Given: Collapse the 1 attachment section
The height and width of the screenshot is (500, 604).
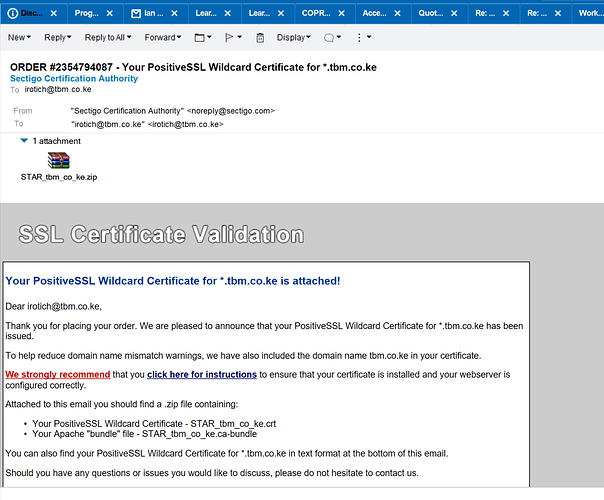Looking at the screenshot, I should [24, 141].
